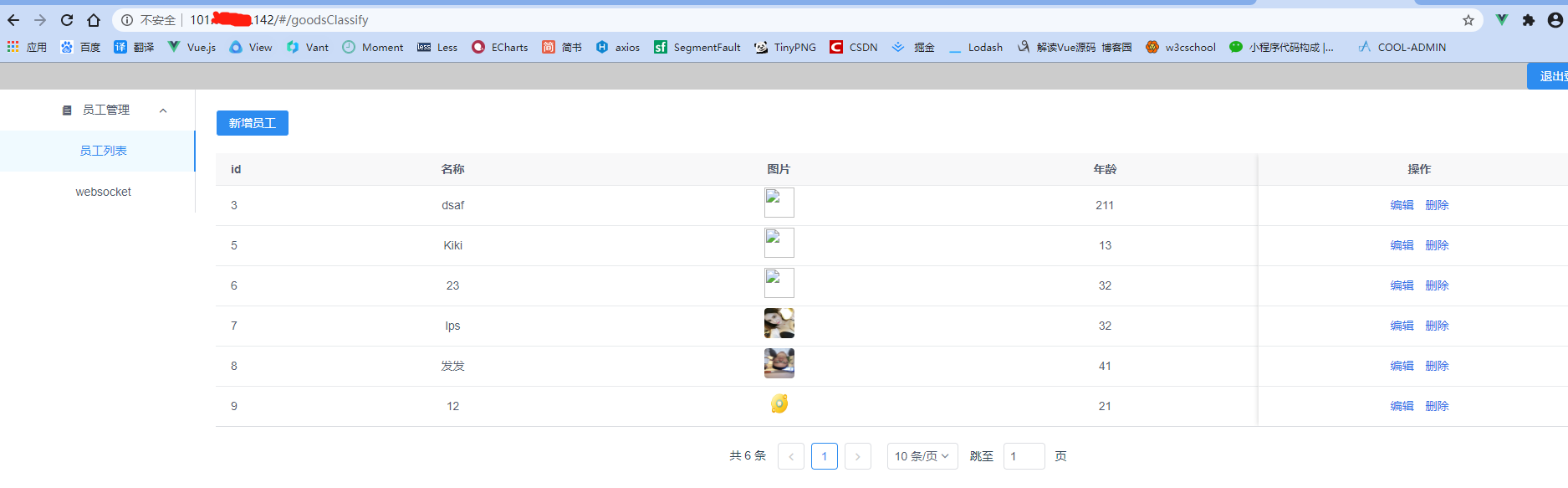This screenshot has width=1568, height=488.
Task: Open the View bookmark
Action: click(x=251, y=47)
